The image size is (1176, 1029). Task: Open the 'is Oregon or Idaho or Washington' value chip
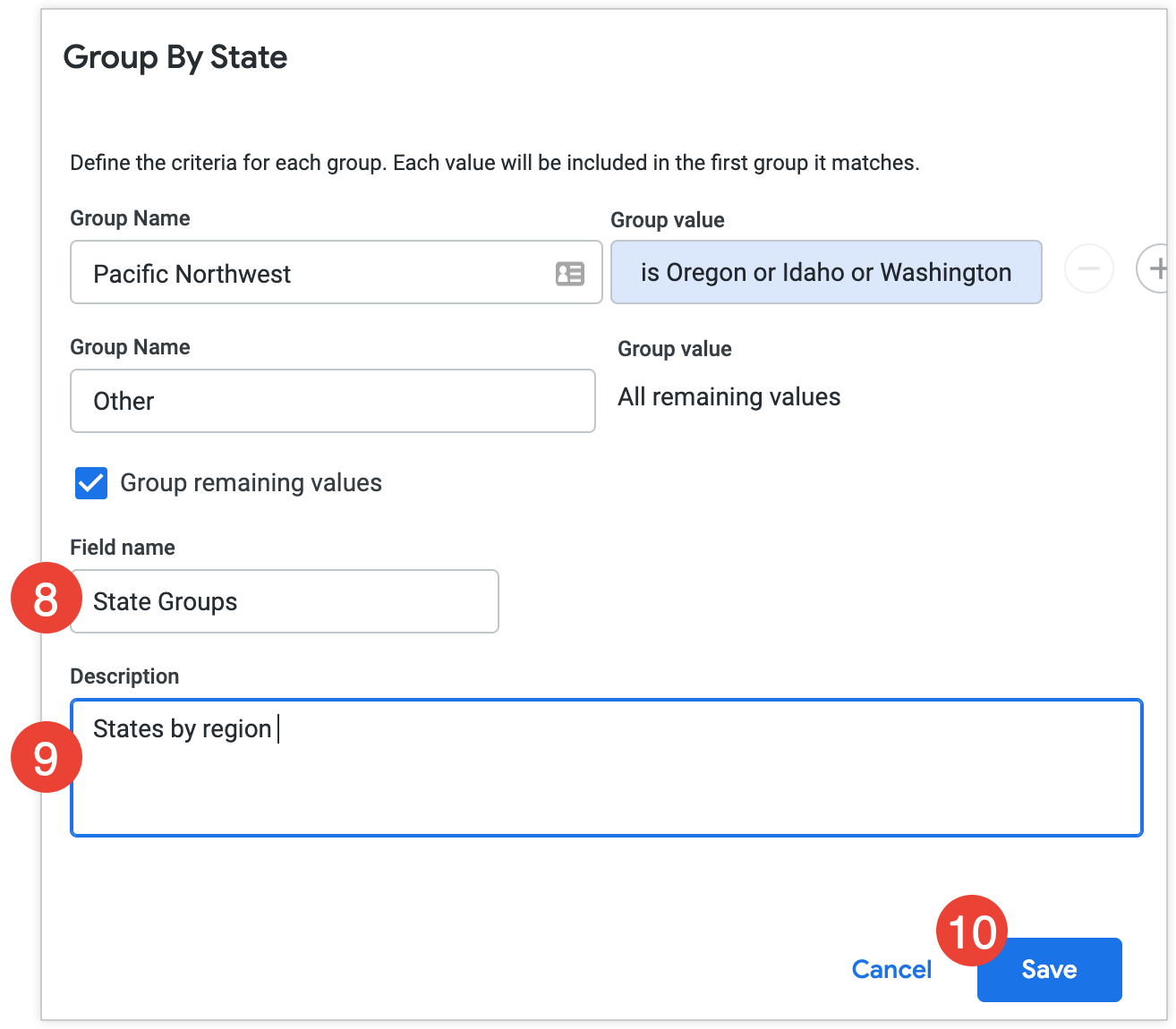click(825, 272)
